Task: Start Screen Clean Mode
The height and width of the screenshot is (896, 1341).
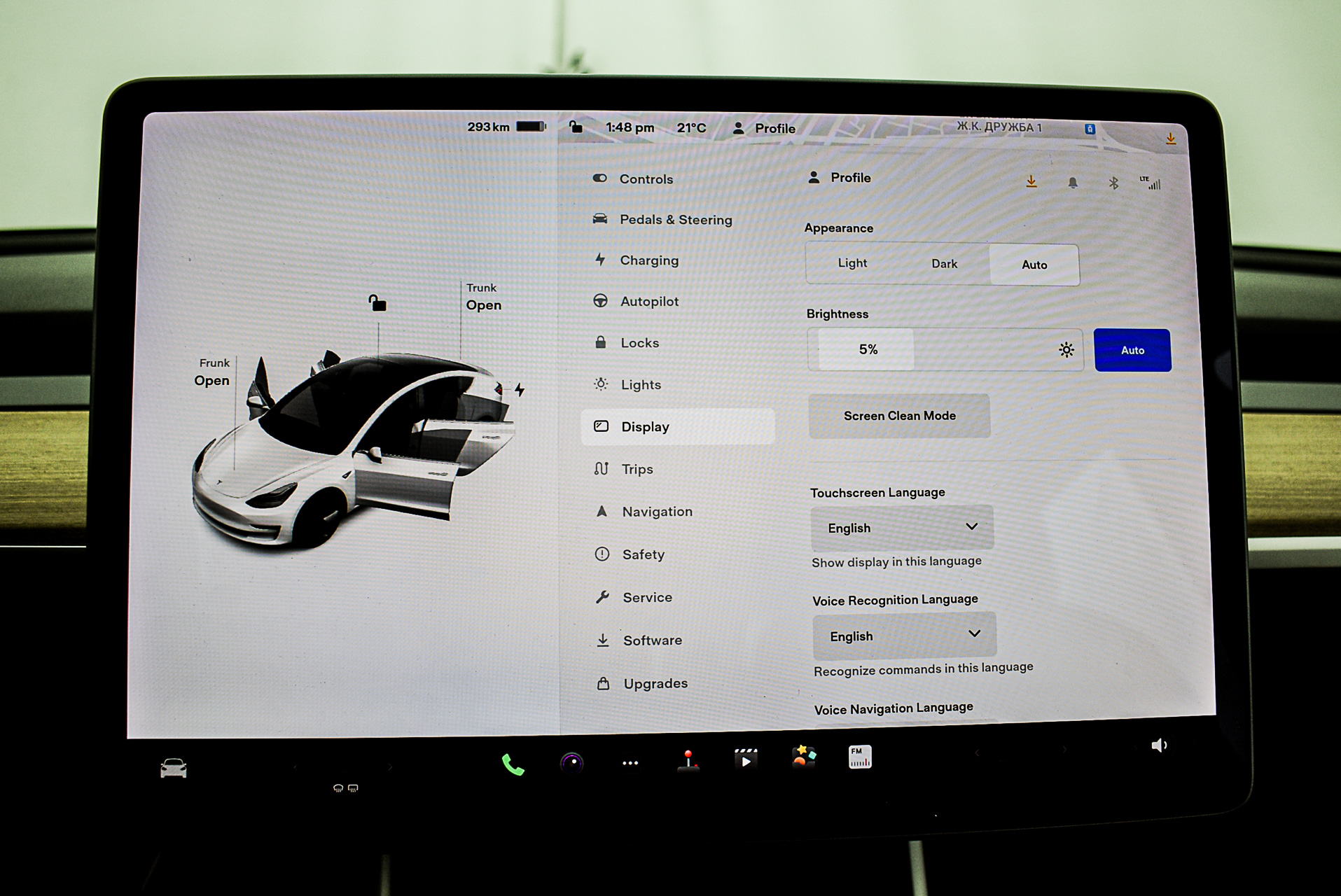Action: pyautogui.click(x=899, y=416)
